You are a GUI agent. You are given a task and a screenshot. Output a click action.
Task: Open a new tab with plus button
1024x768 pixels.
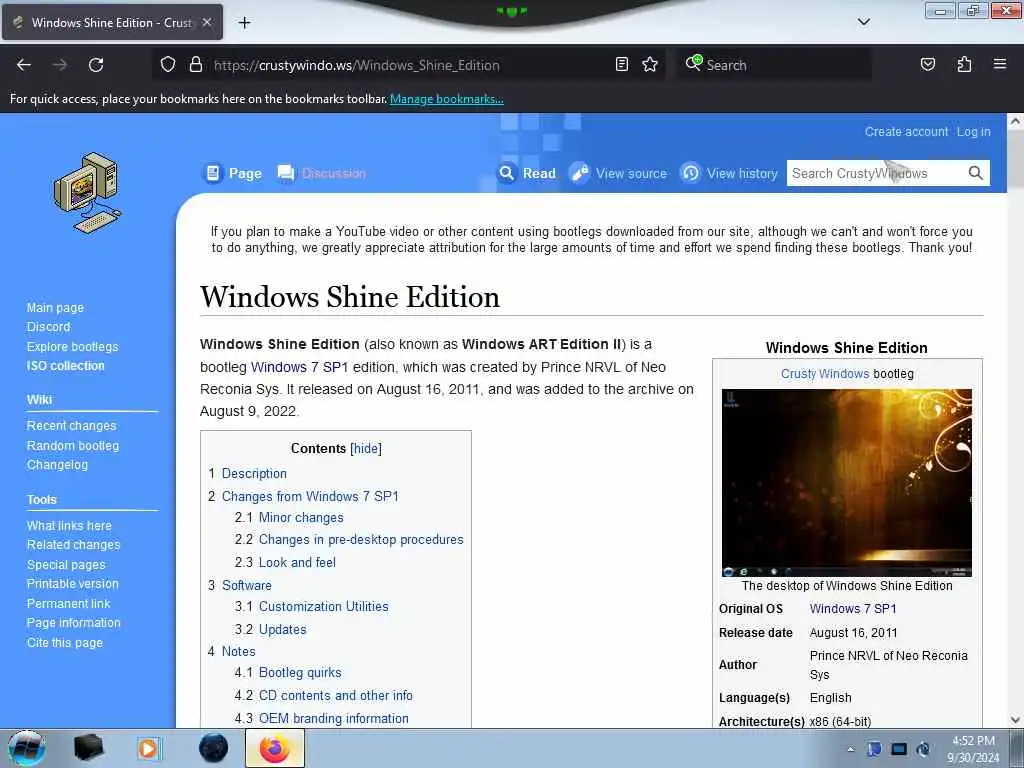[244, 23]
